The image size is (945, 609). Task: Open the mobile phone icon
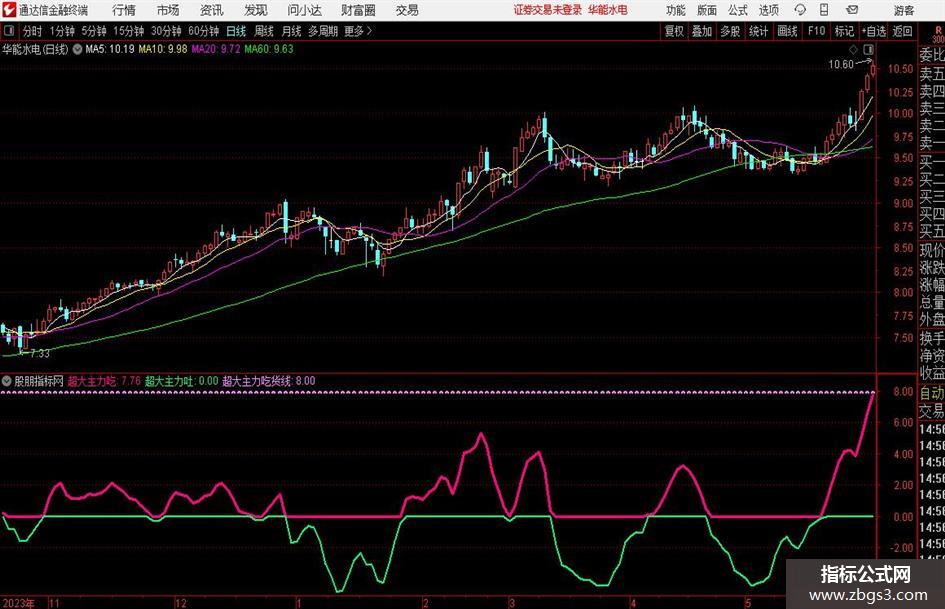(x=824, y=10)
